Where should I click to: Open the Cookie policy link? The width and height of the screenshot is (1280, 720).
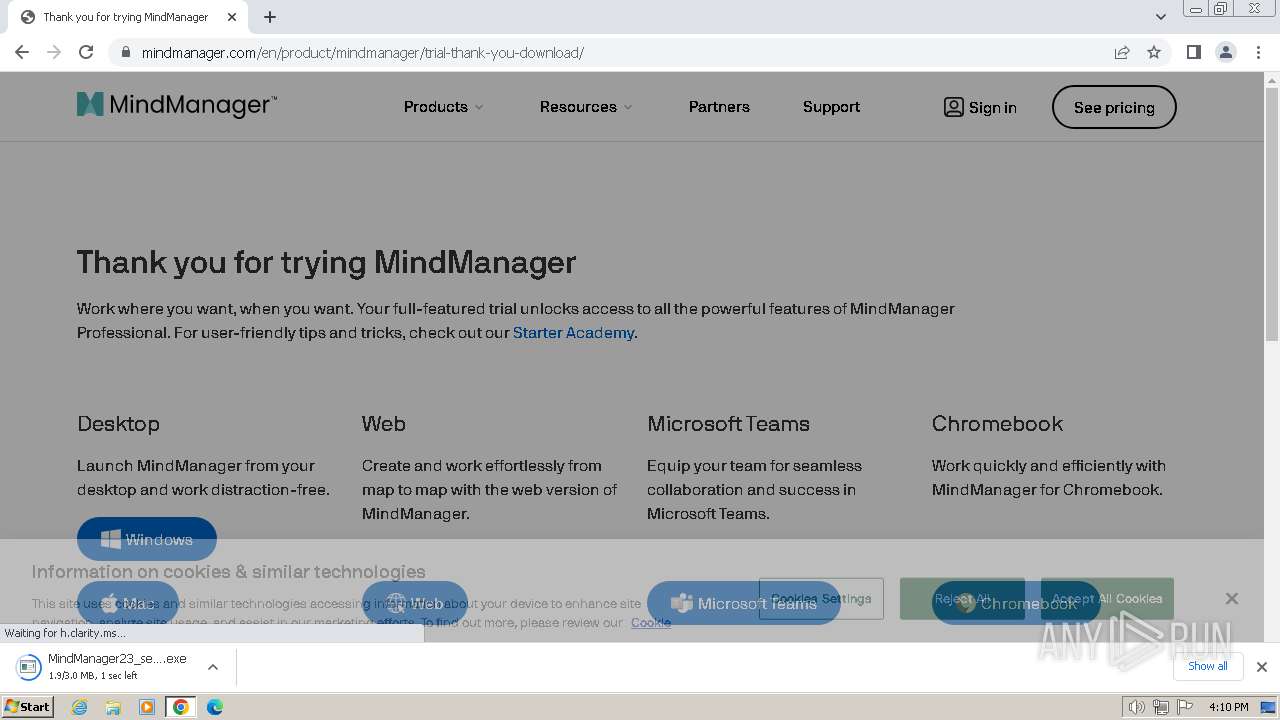(651, 622)
